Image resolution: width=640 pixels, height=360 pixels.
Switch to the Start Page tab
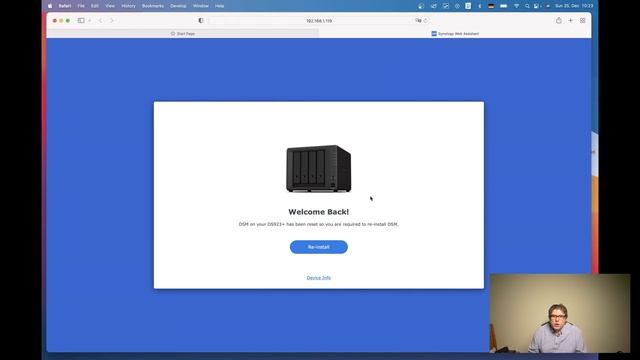tap(182, 33)
